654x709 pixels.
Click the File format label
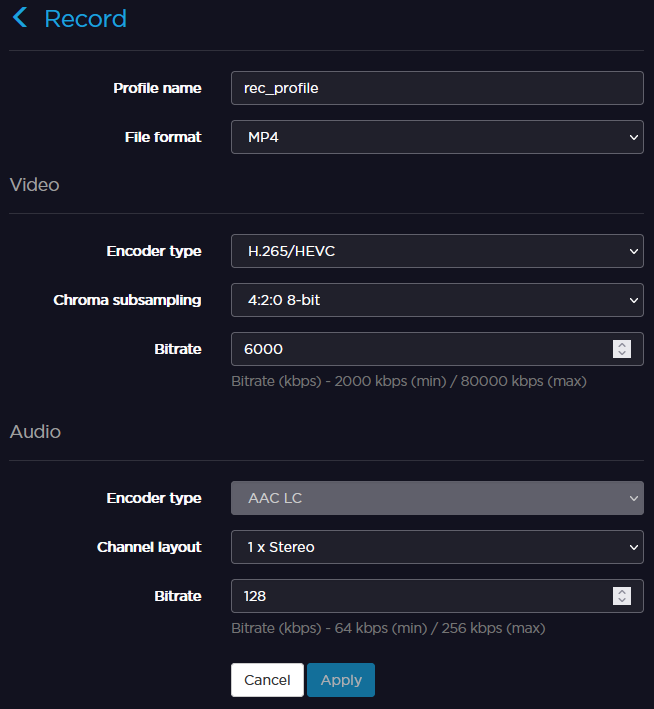click(x=163, y=137)
